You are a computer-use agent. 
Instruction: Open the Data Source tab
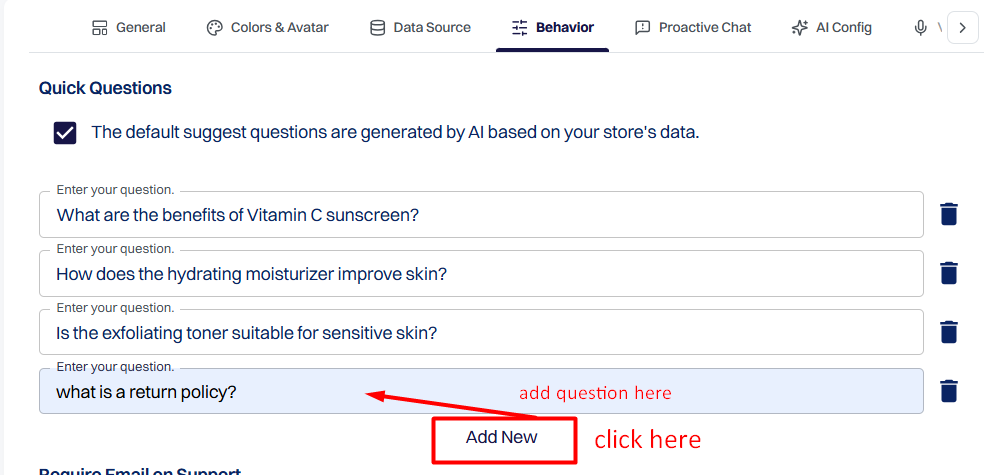[x=421, y=27]
